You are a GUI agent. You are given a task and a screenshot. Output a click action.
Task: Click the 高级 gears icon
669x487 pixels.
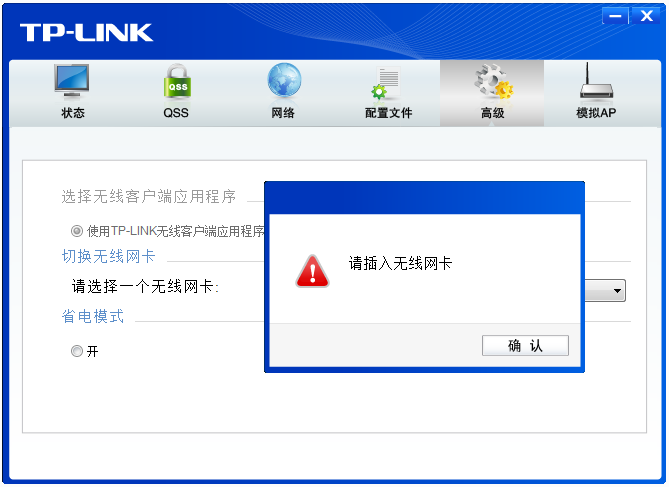[494, 81]
